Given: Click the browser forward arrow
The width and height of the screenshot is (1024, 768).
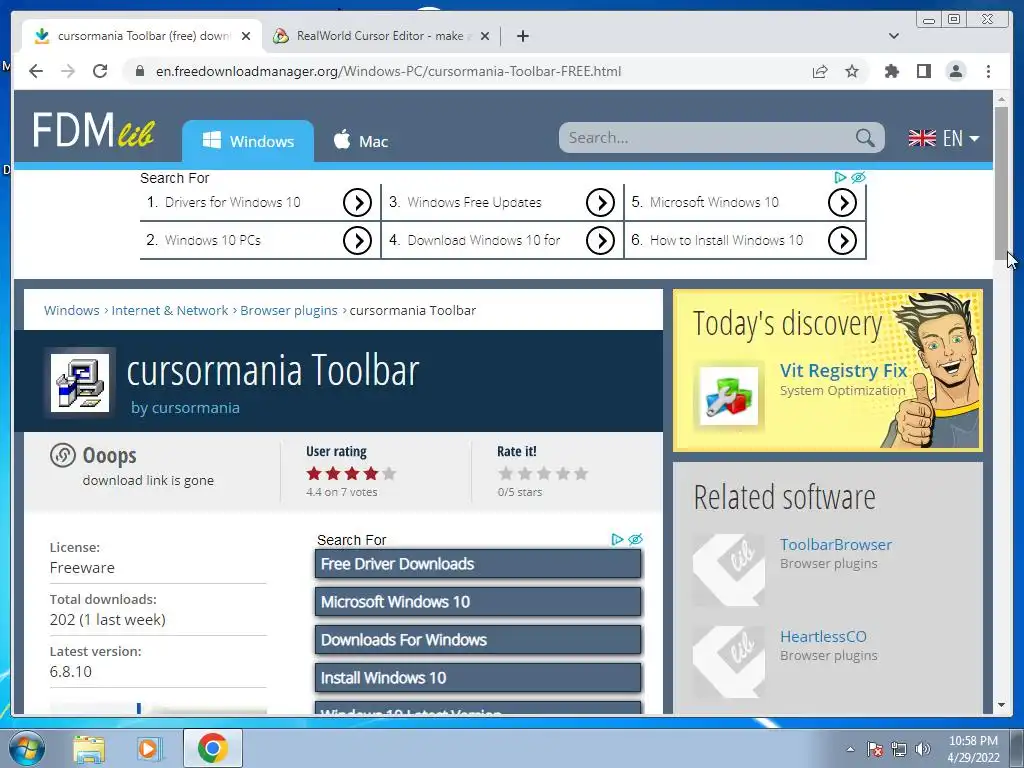Looking at the screenshot, I should point(68,71).
